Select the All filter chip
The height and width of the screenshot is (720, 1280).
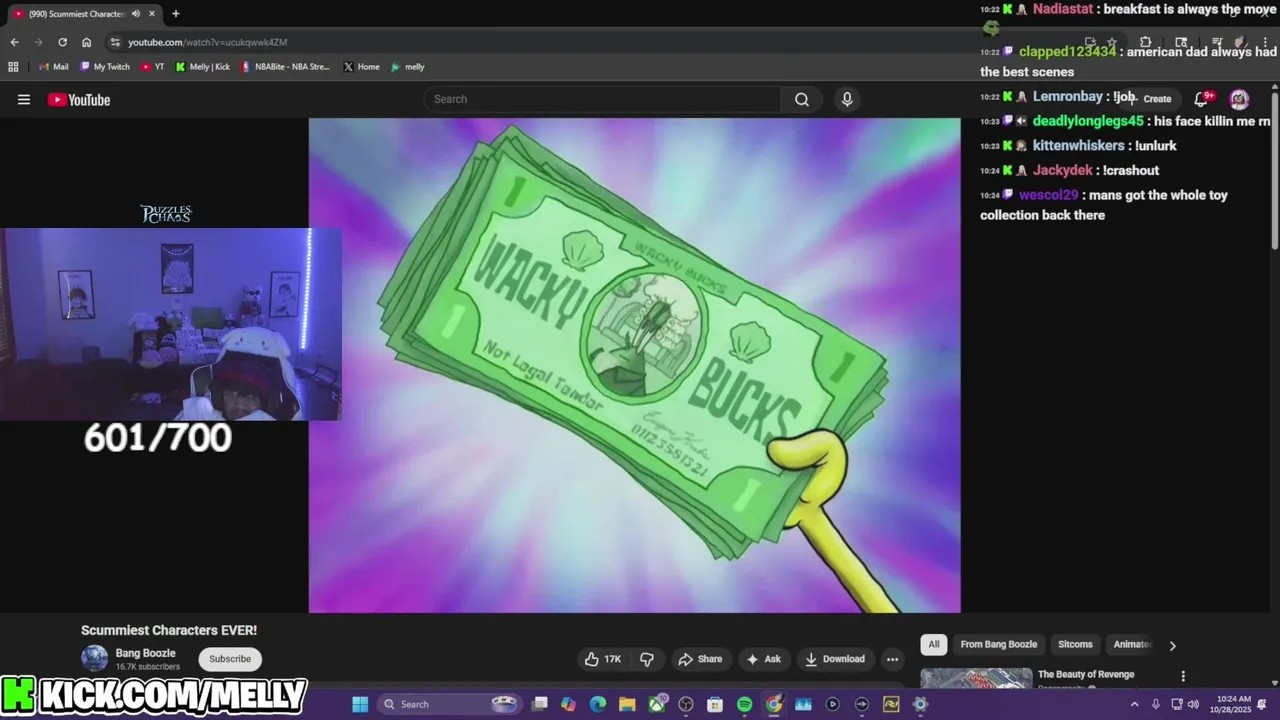pyautogui.click(x=933, y=645)
